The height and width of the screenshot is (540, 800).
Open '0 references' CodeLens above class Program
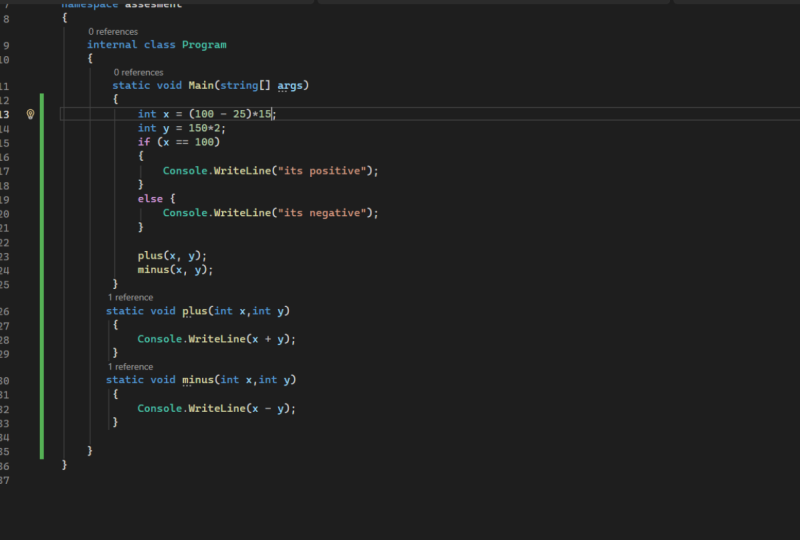pos(113,32)
